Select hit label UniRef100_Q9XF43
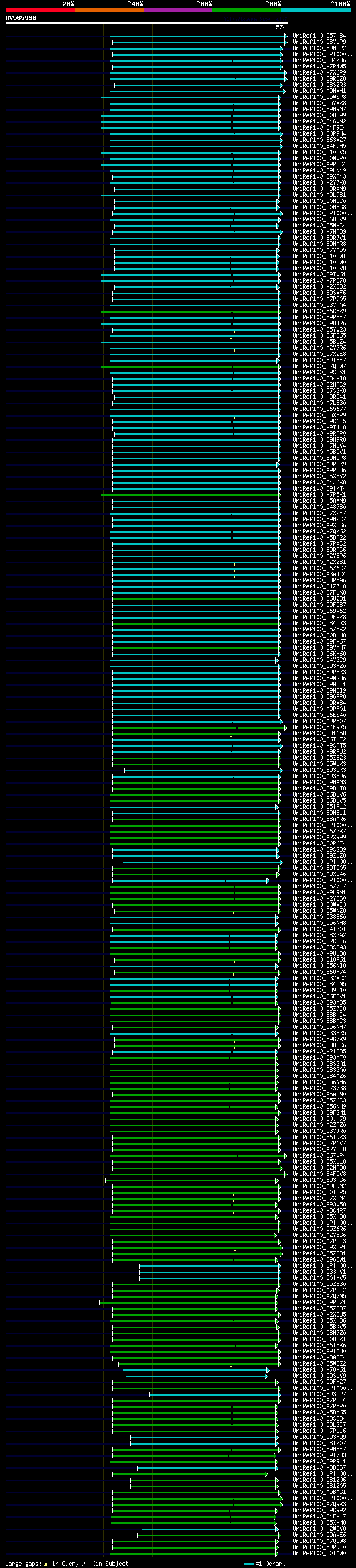Viewport: 356px width, 1568px height. [319, 176]
